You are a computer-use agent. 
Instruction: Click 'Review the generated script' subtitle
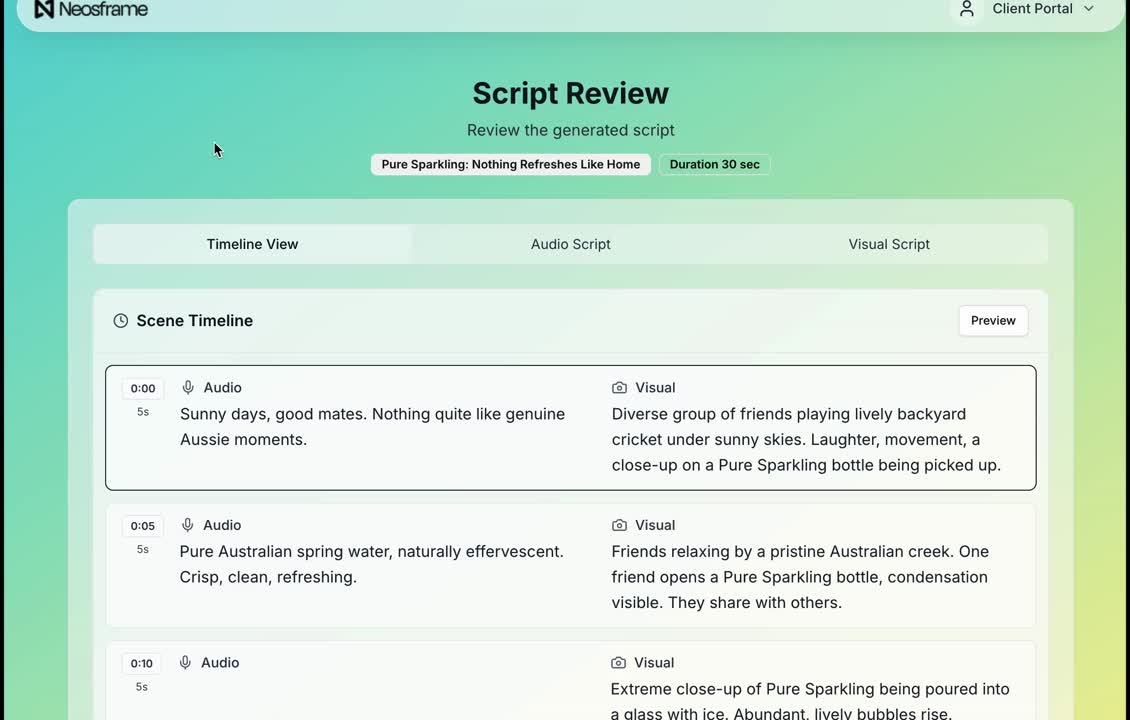point(571,130)
